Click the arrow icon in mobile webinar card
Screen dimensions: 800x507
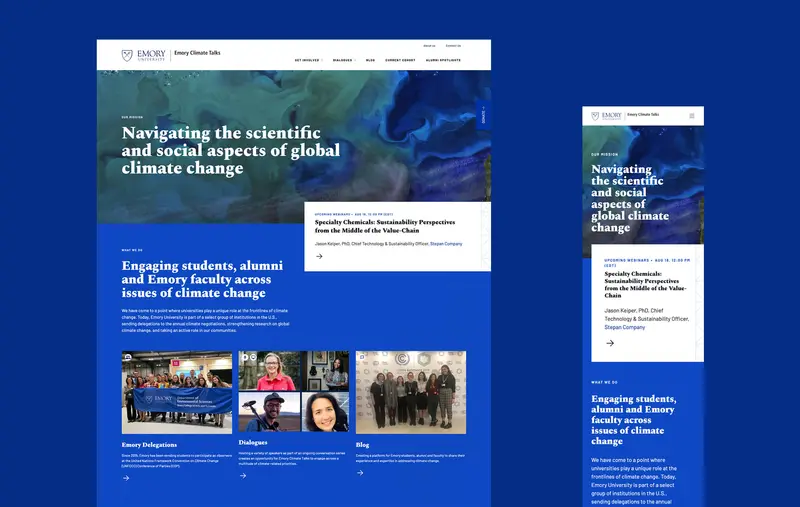(x=610, y=343)
